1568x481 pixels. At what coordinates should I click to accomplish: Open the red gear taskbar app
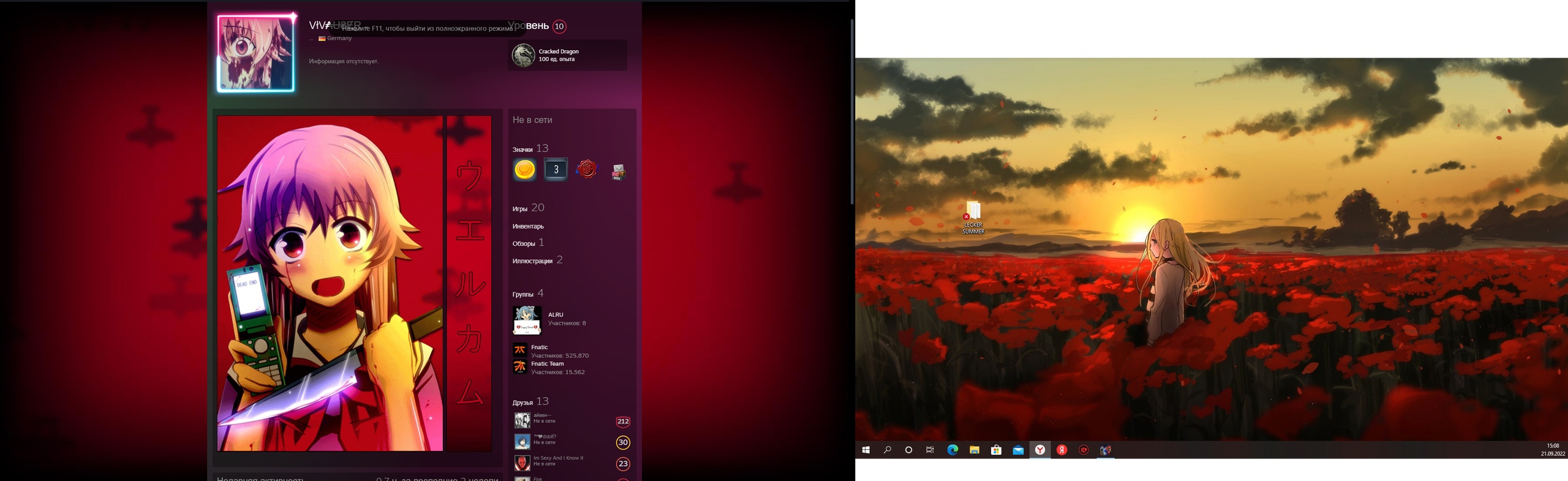coord(1084,450)
